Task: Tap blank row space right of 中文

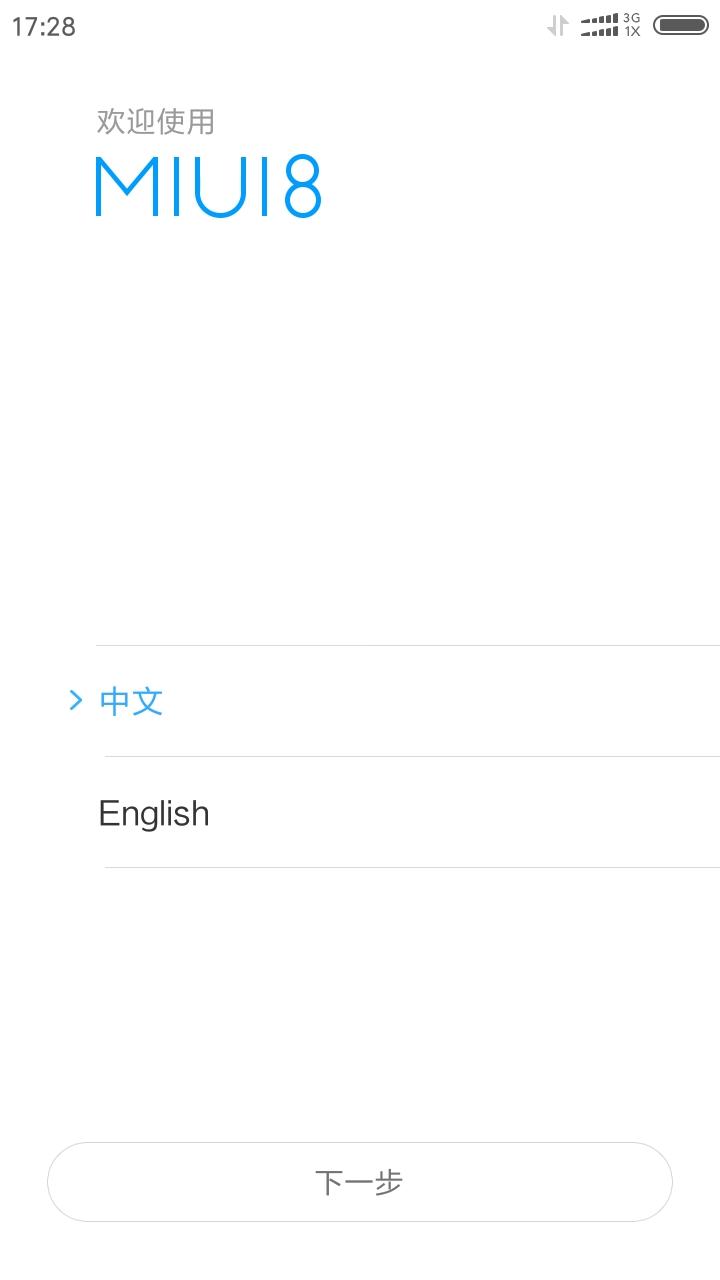Action: click(x=442, y=701)
